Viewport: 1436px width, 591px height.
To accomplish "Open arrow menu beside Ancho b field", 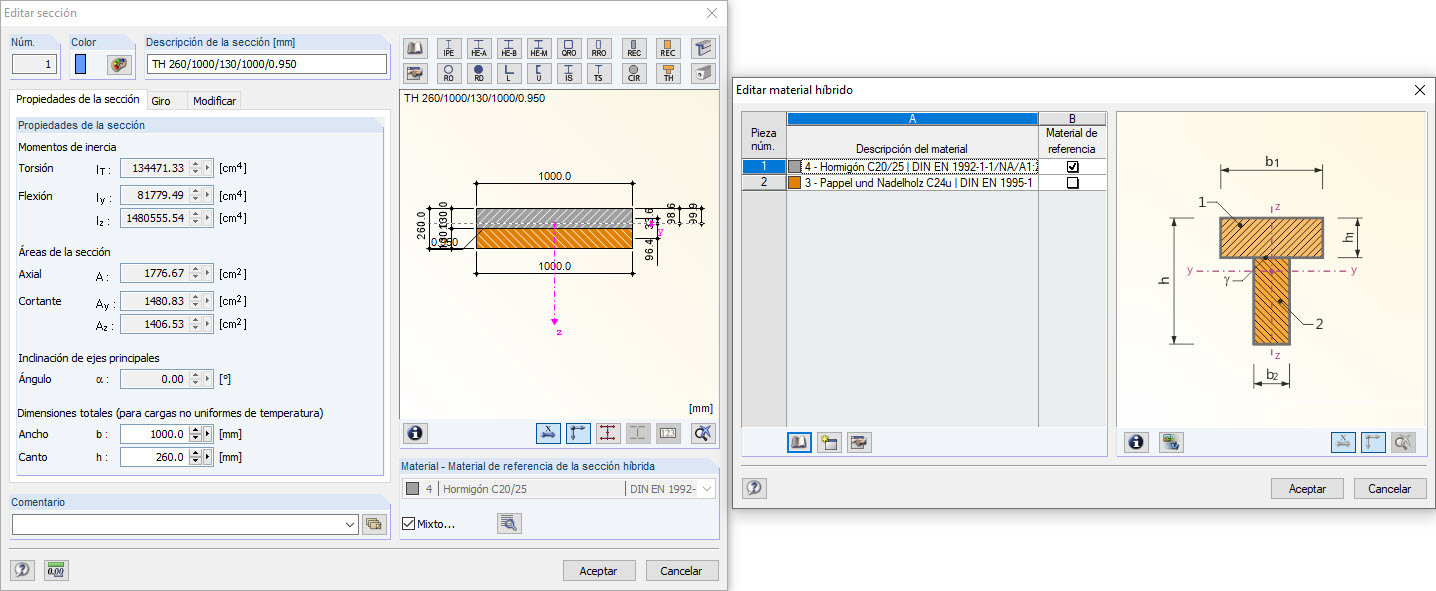I will (x=208, y=434).
